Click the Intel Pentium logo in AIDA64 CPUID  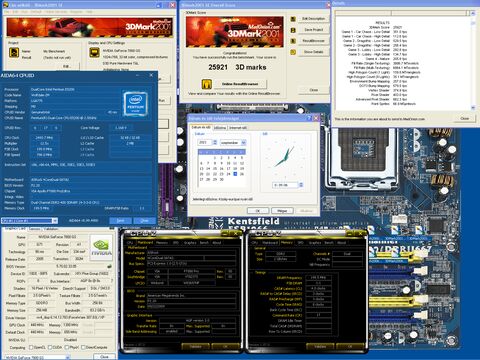[136, 104]
